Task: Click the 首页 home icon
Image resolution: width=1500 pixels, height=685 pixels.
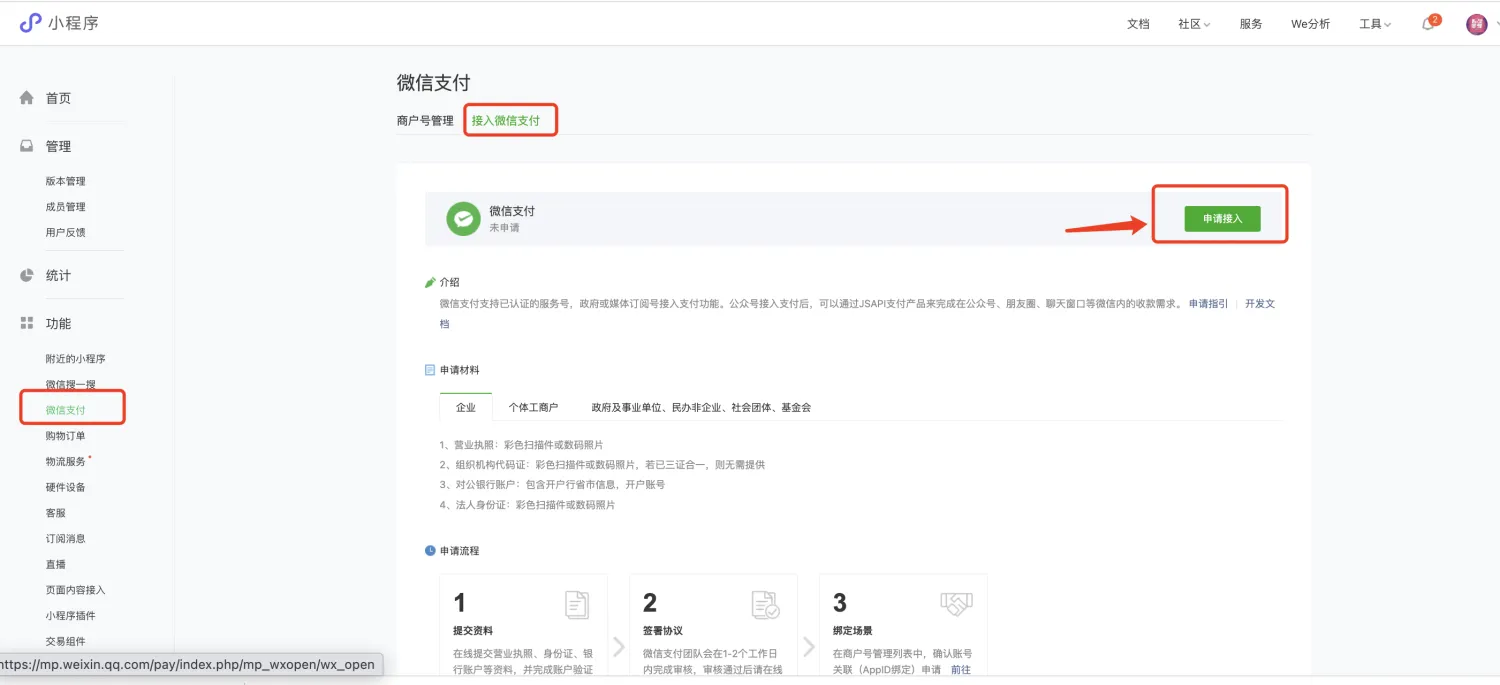Action: tap(27, 98)
